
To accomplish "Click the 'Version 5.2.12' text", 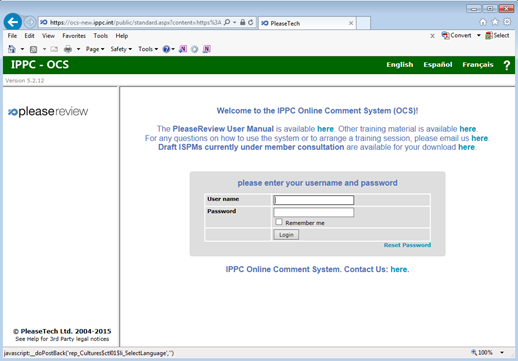I will tap(25, 81).
